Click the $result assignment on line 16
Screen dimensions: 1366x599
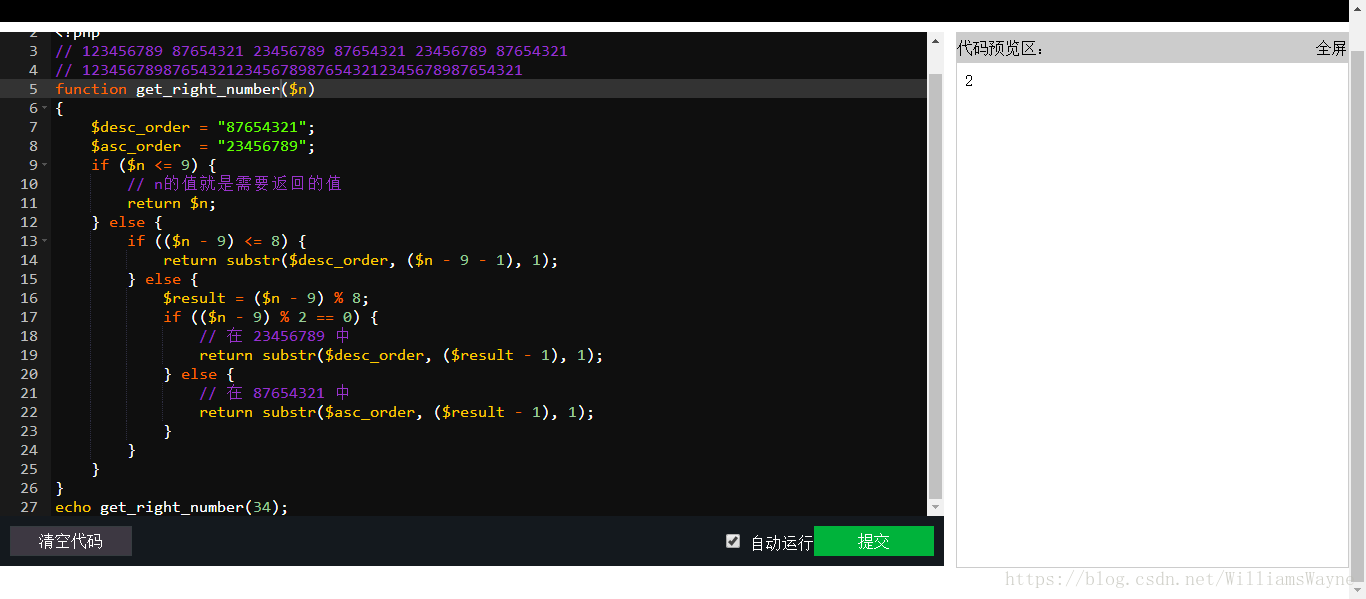click(267, 298)
